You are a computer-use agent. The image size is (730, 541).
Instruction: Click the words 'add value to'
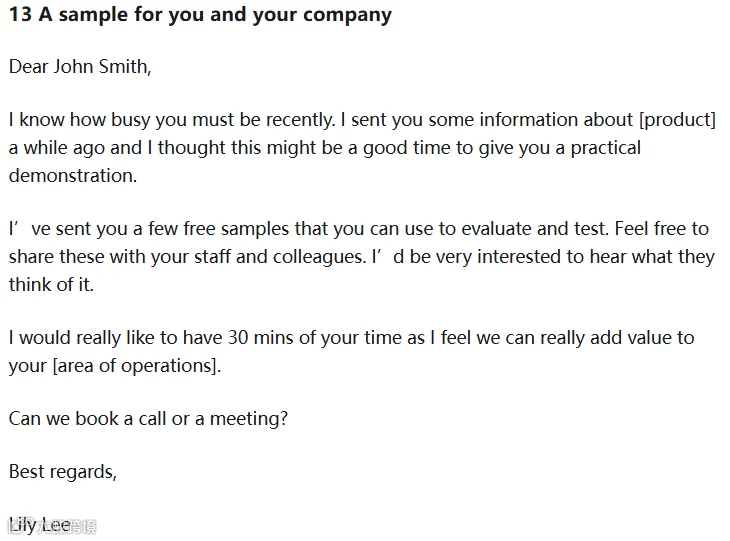point(642,338)
